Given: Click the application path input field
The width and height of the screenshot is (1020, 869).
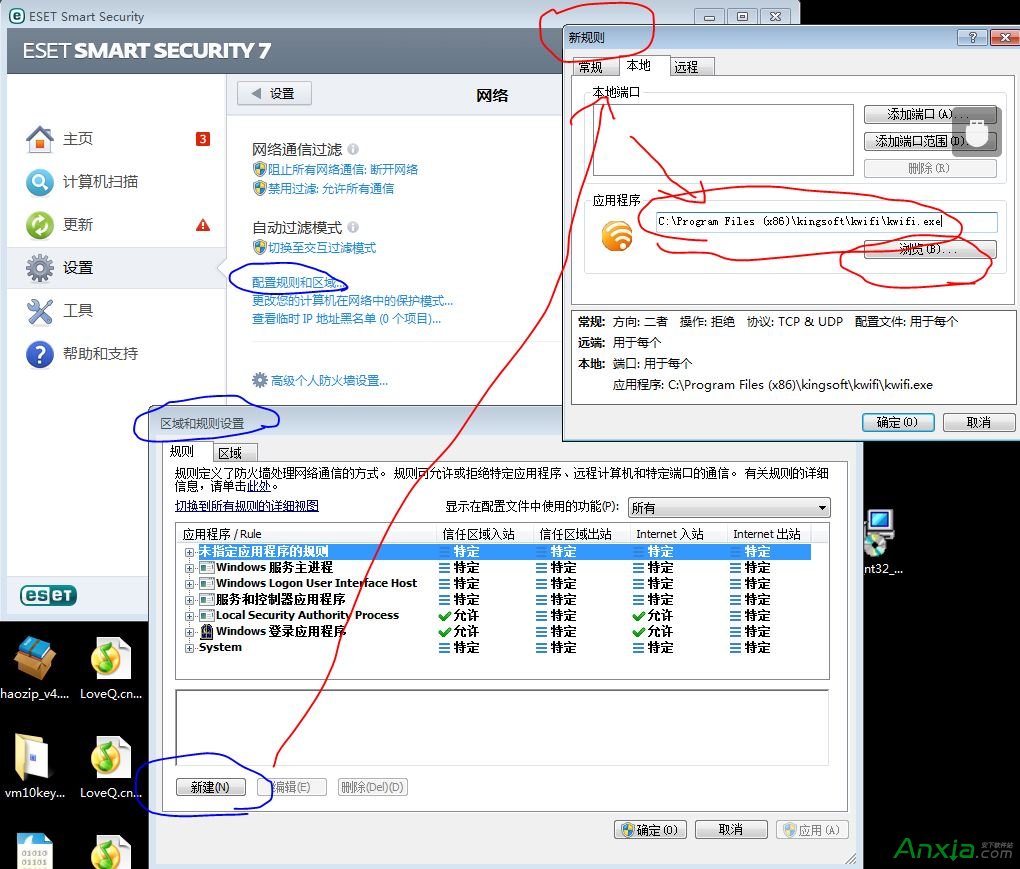Looking at the screenshot, I should (x=827, y=222).
